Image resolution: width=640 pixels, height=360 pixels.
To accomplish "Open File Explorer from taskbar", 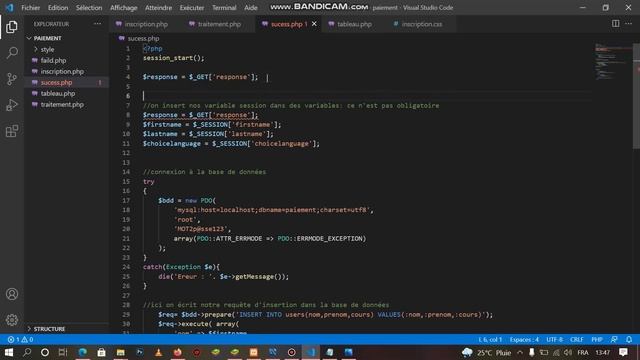I will pos(120,352).
